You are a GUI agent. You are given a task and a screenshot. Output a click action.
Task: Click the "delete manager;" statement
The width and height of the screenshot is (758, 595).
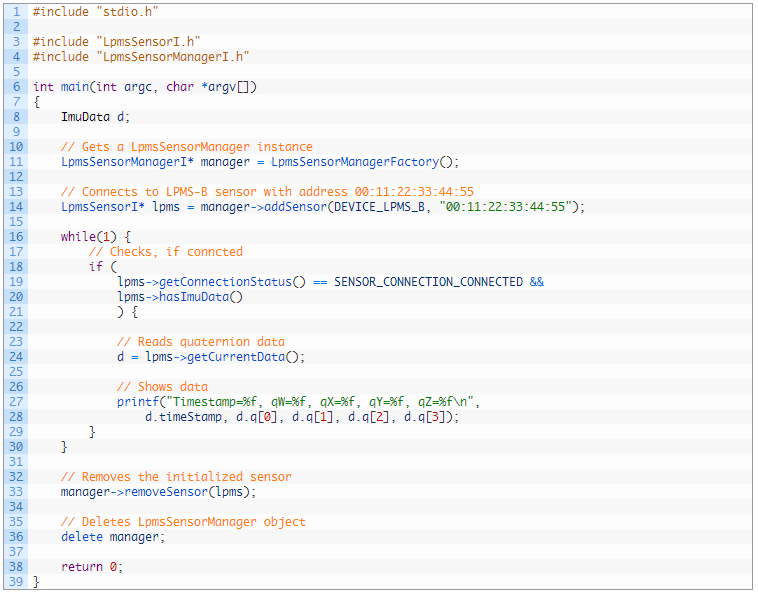point(112,537)
